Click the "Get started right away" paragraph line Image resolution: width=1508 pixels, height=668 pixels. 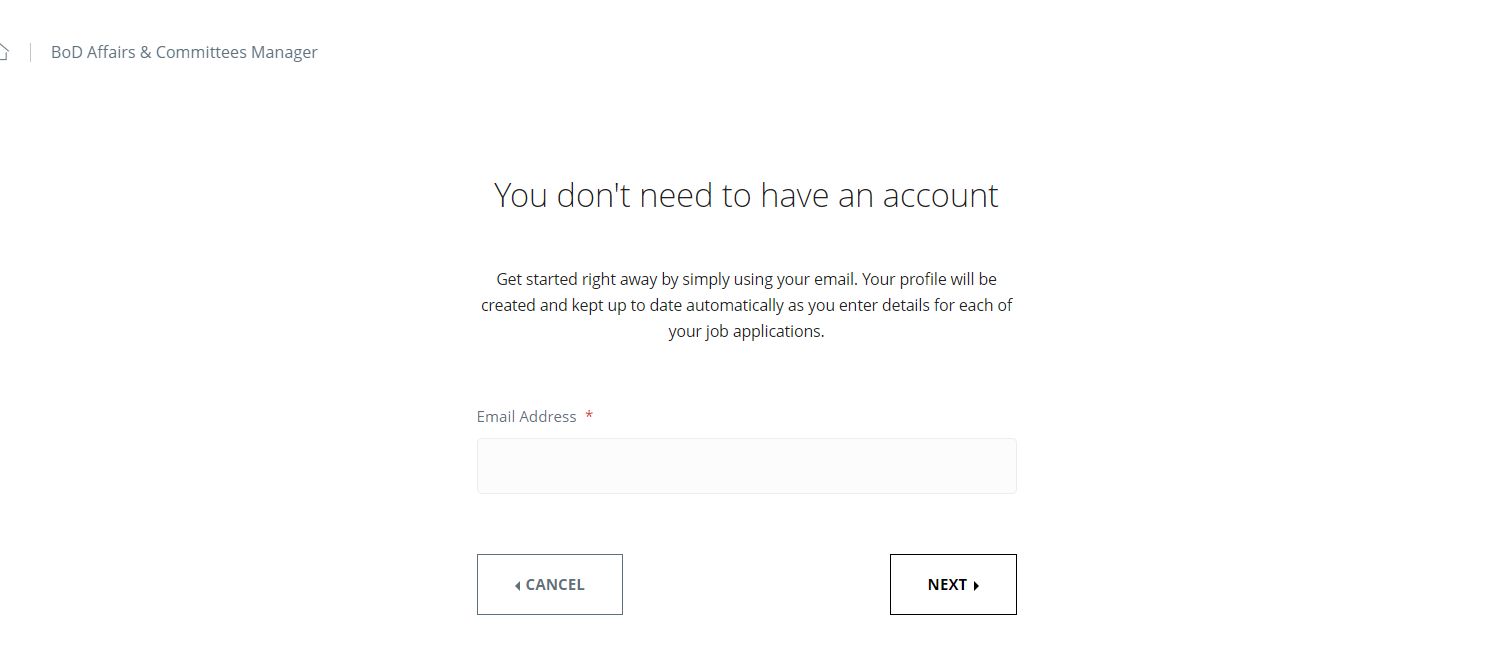coord(746,279)
